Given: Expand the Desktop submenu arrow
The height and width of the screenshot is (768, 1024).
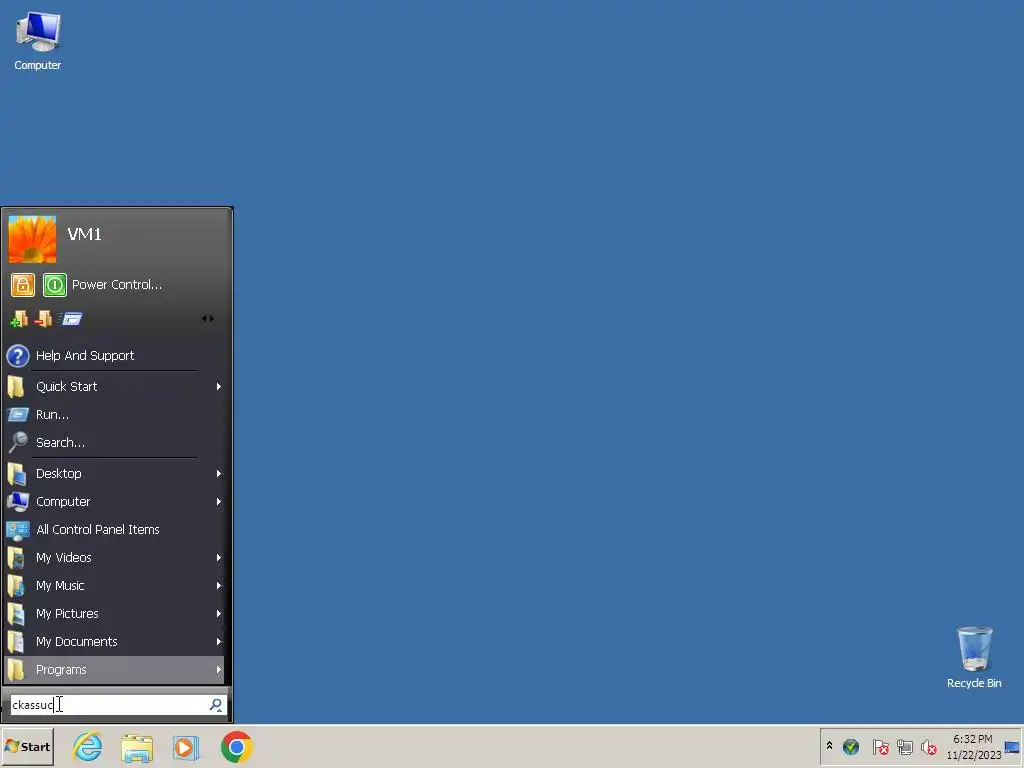Looking at the screenshot, I should (219, 473).
